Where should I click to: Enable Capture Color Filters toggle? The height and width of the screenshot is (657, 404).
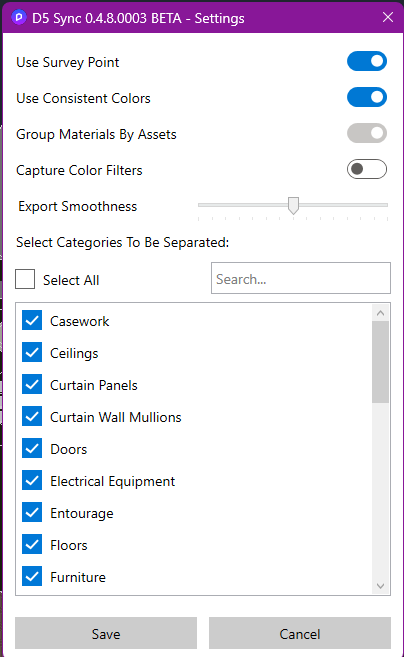point(367,169)
